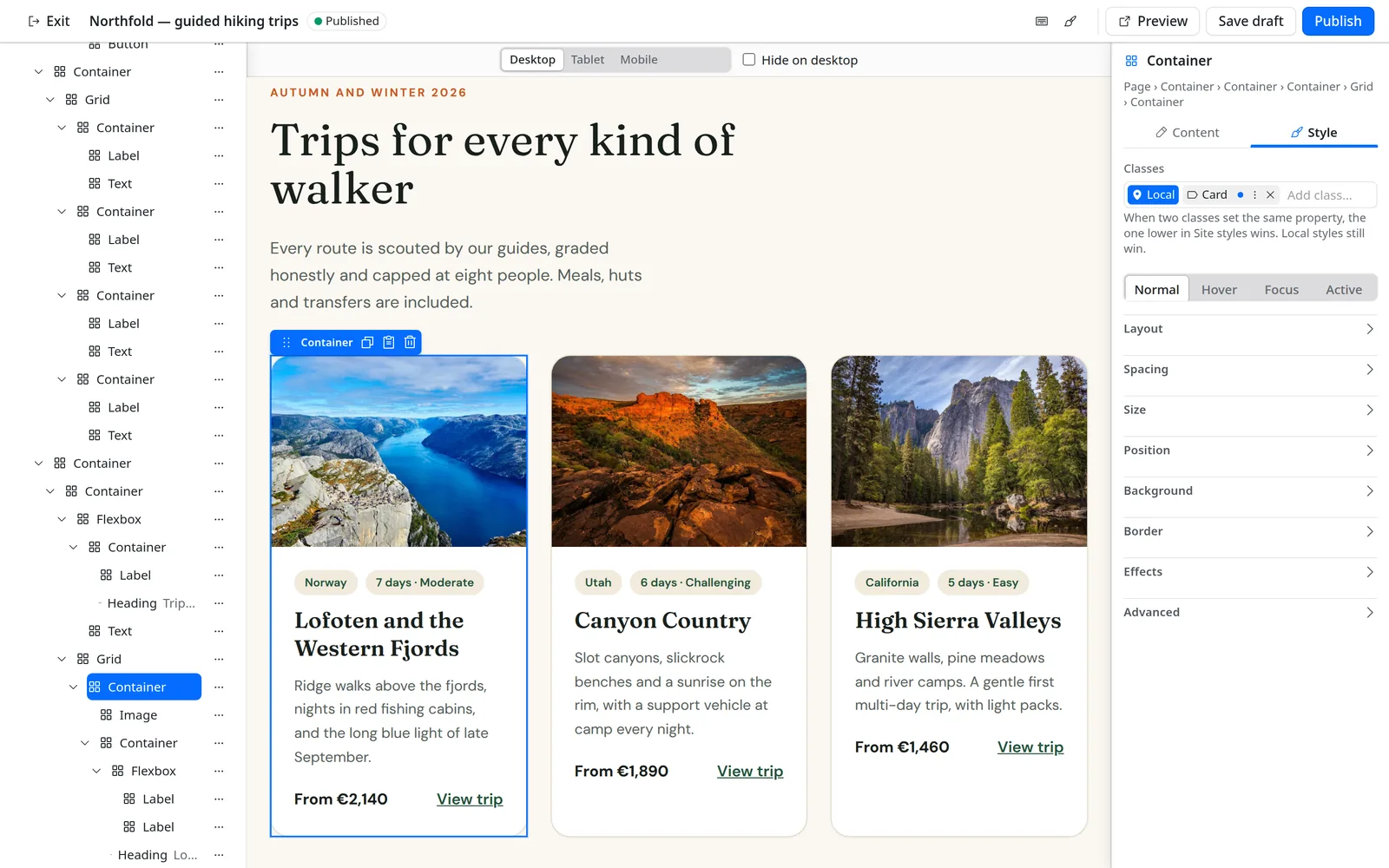The image size is (1389, 868).
Task: Click the Card class tag chip
Action: 1207,194
